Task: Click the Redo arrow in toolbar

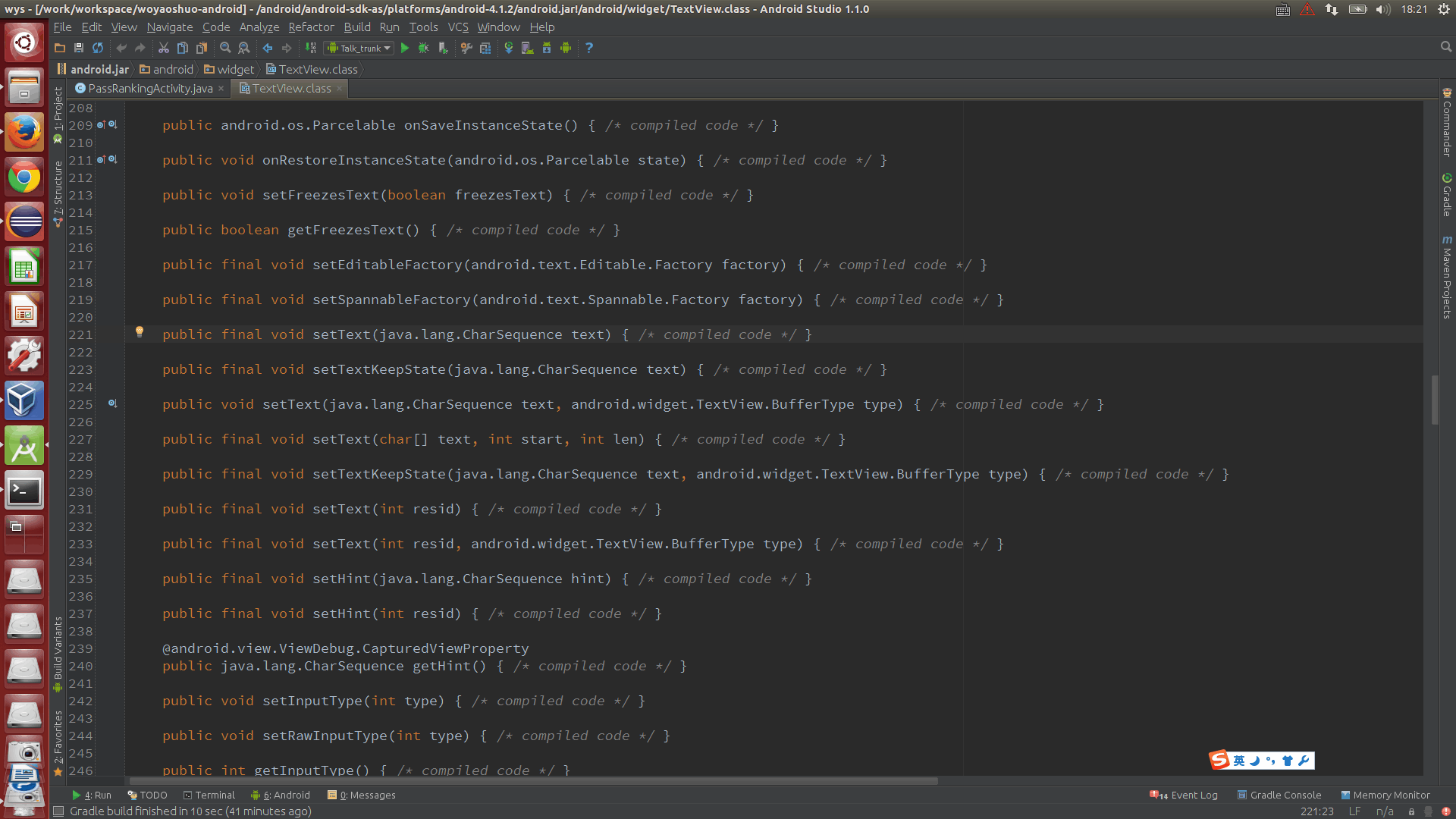Action: (x=140, y=48)
